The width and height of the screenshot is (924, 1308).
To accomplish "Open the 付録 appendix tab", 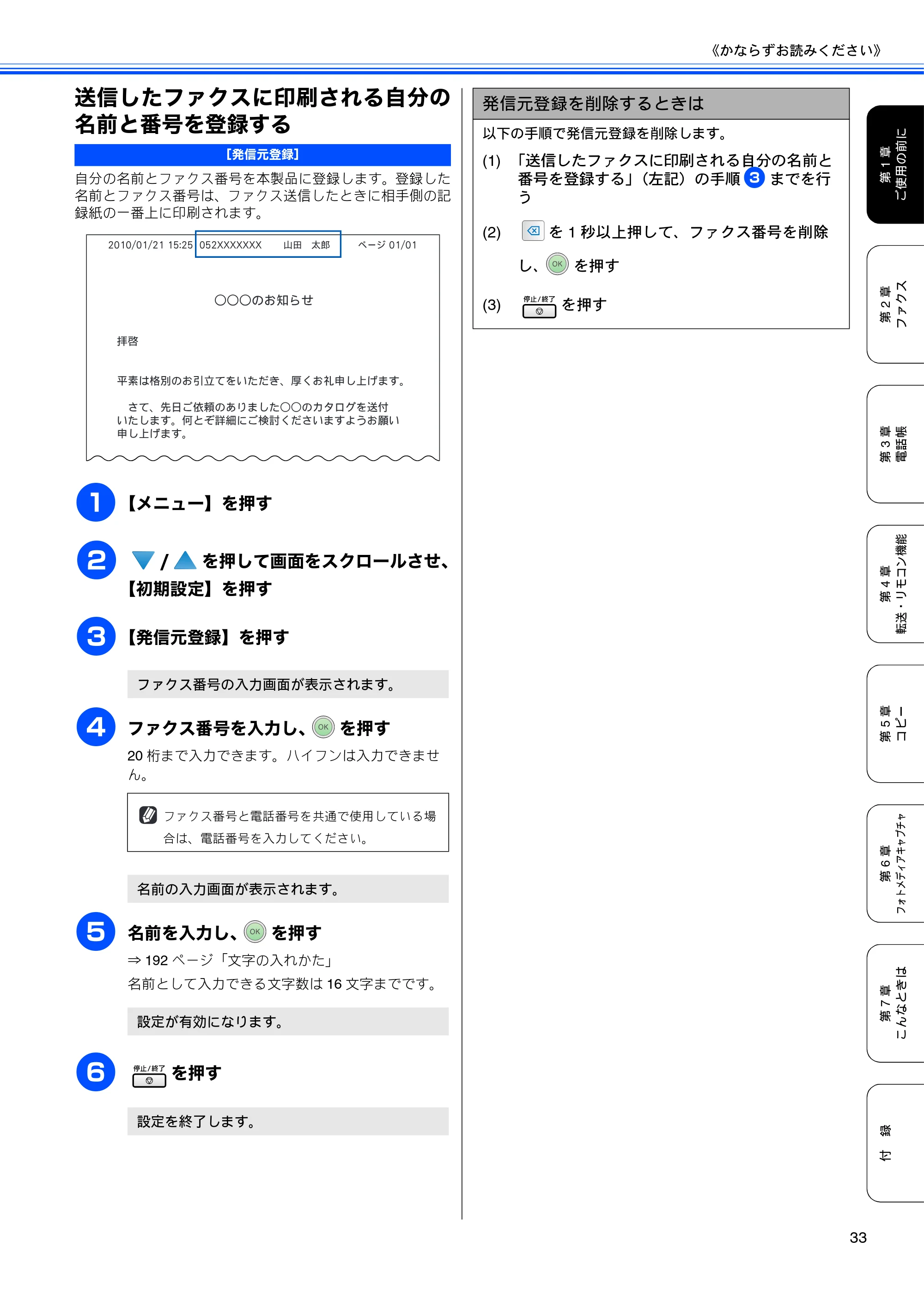I will (x=895, y=1143).
